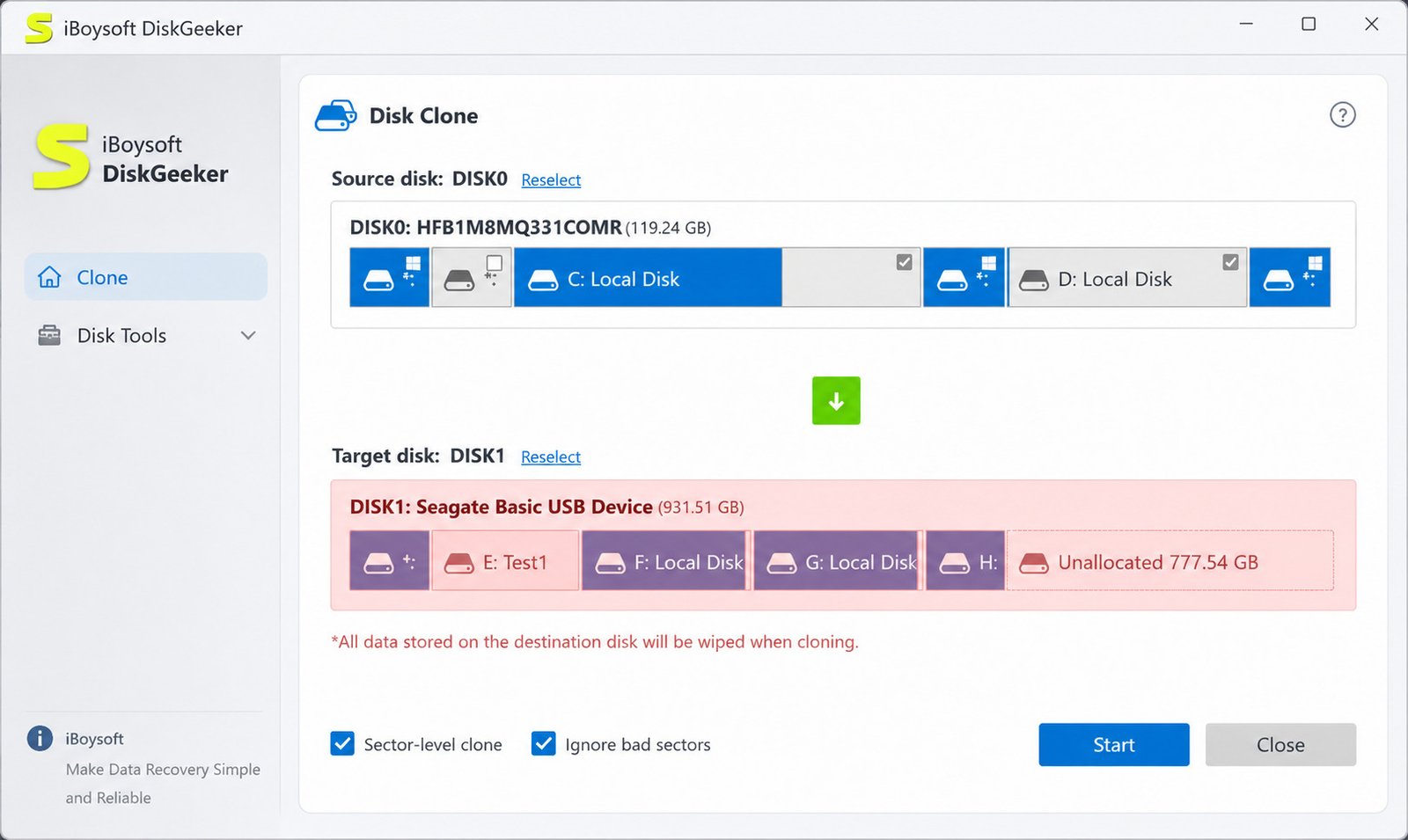The image size is (1408, 840).
Task: Click the '(119.24 GB)' size text
Action: (668, 229)
